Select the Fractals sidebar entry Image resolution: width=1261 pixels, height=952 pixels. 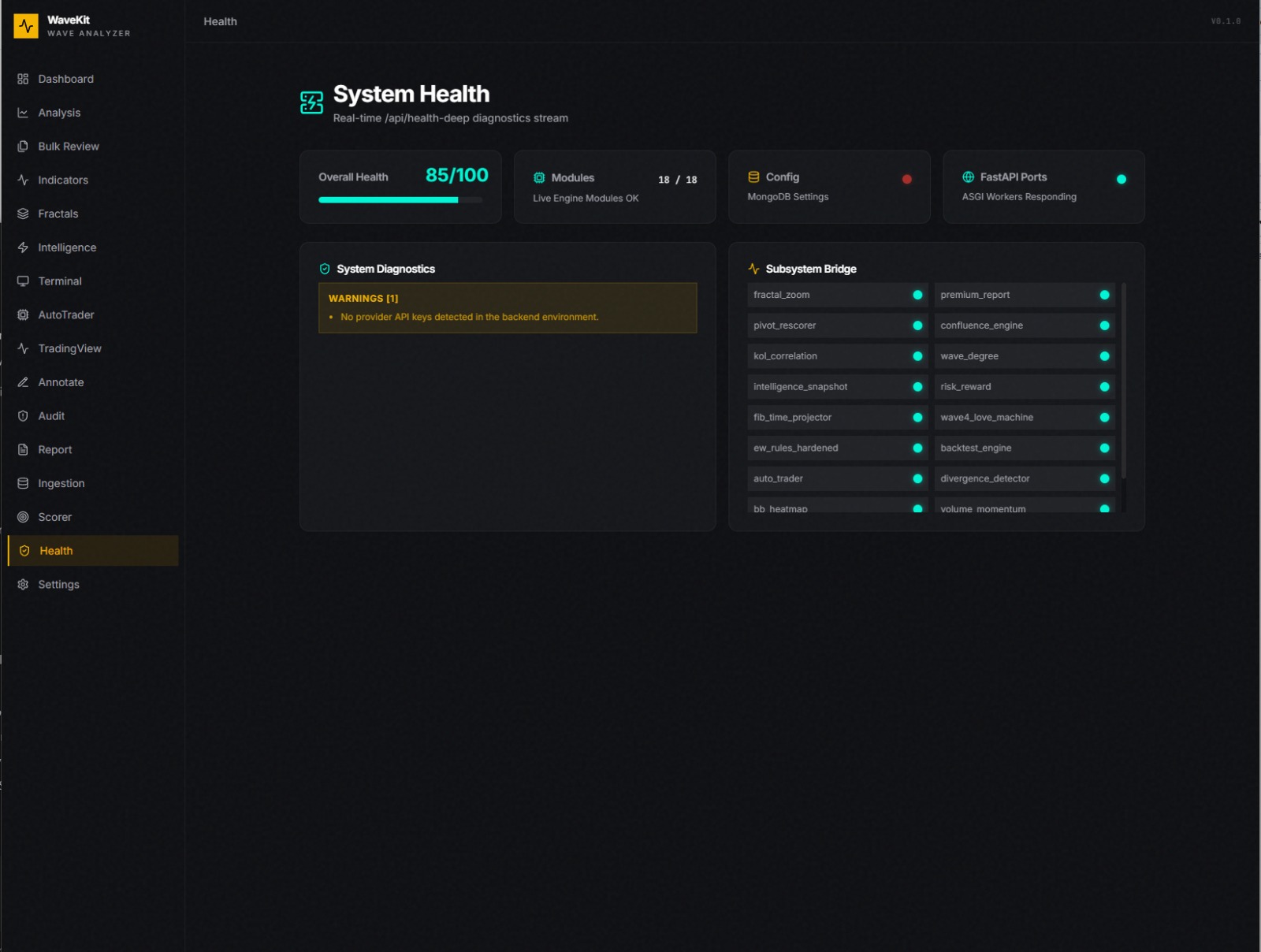point(93,214)
